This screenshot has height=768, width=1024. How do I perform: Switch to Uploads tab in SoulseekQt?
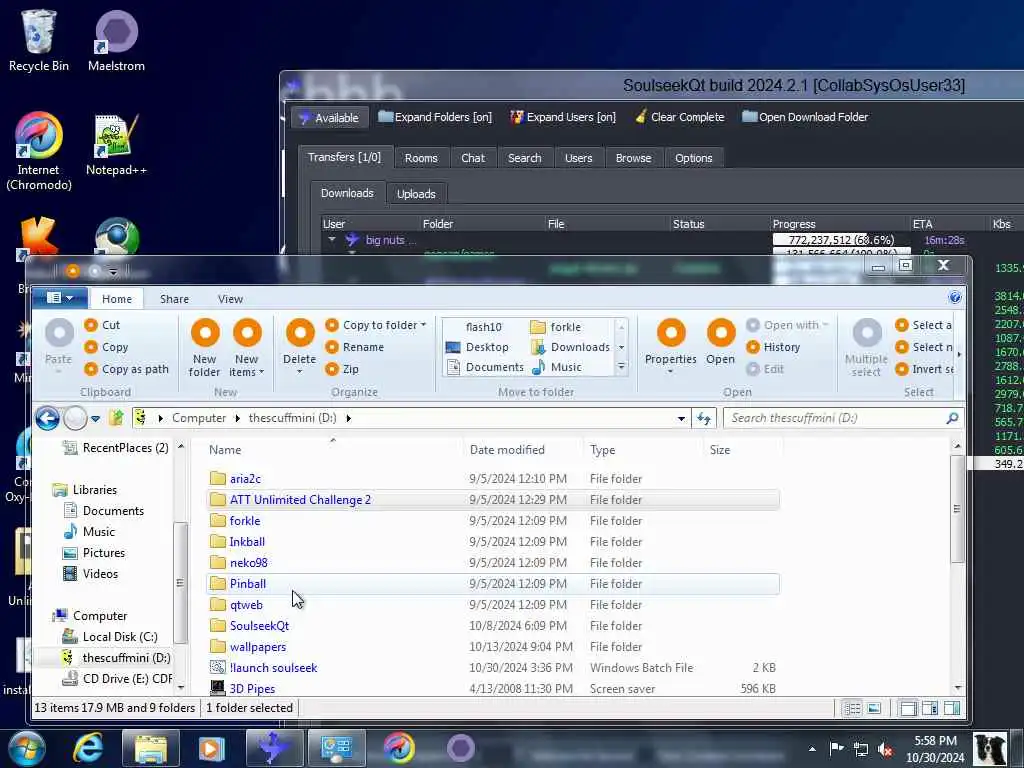416,194
